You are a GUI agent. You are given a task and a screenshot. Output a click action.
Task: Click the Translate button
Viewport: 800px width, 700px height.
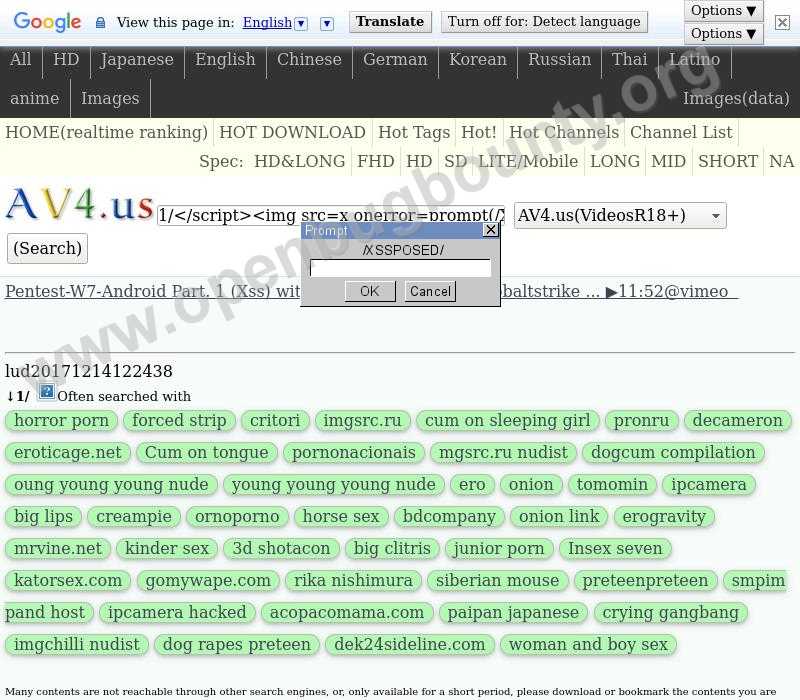(390, 22)
